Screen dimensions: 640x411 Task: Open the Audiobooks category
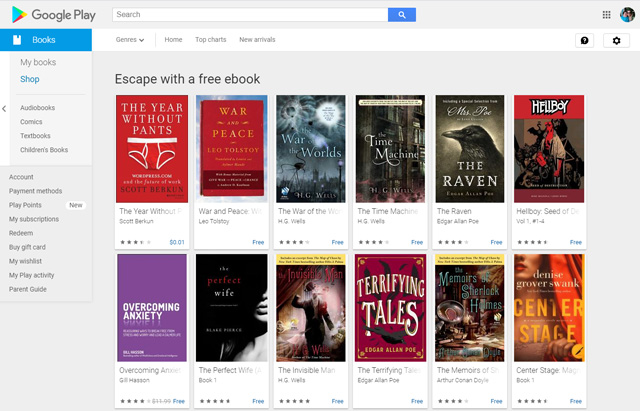point(38,108)
